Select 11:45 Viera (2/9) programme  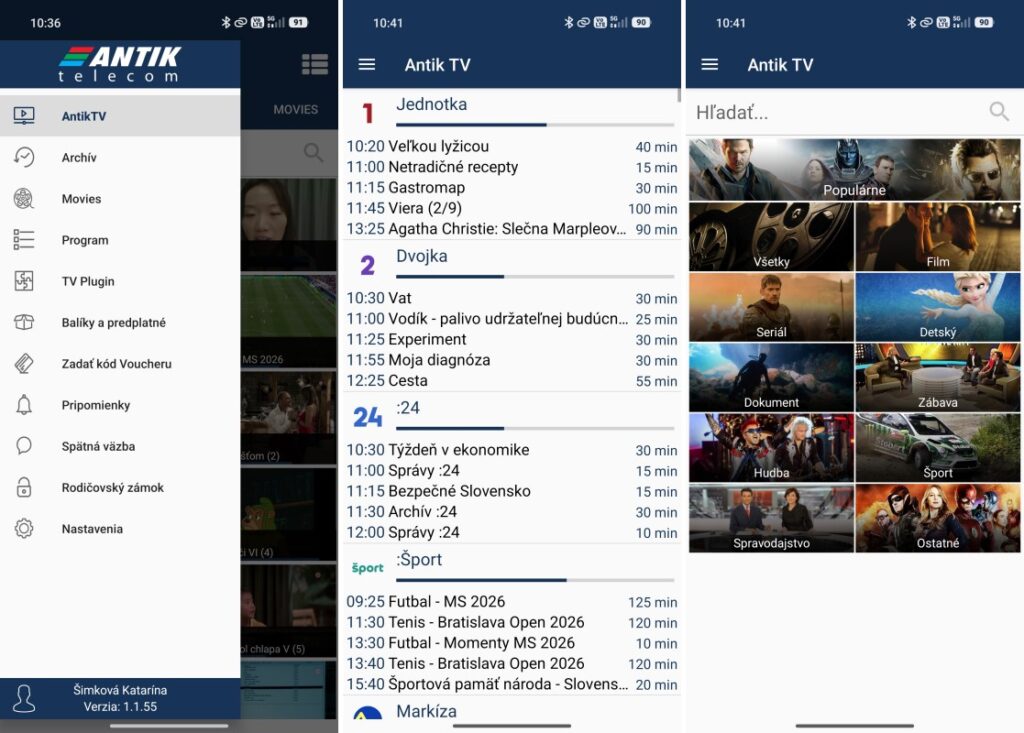point(512,208)
